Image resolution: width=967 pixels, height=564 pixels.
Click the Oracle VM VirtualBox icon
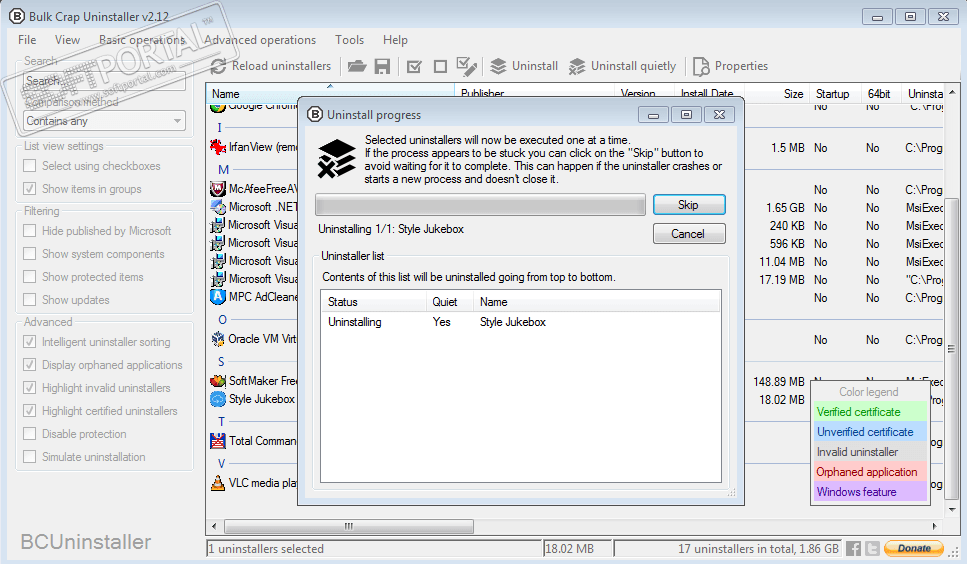tap(218, 339)
